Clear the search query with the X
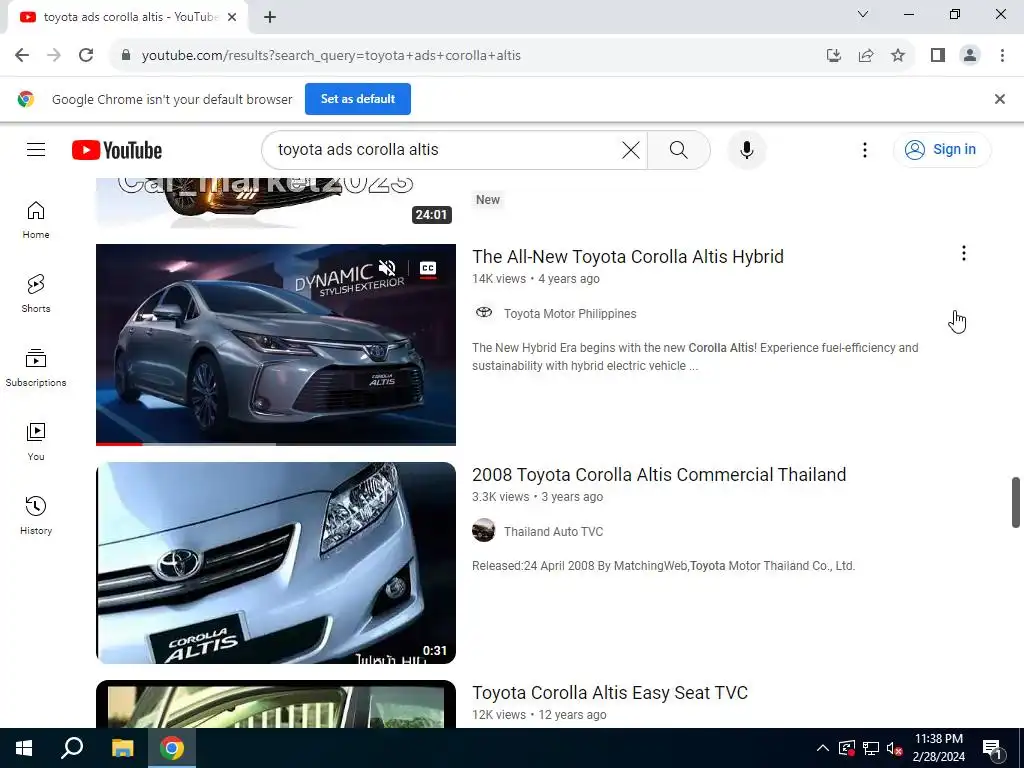Image resolution: width=1024 pixels, height=768 pixels. coord(630,150)
